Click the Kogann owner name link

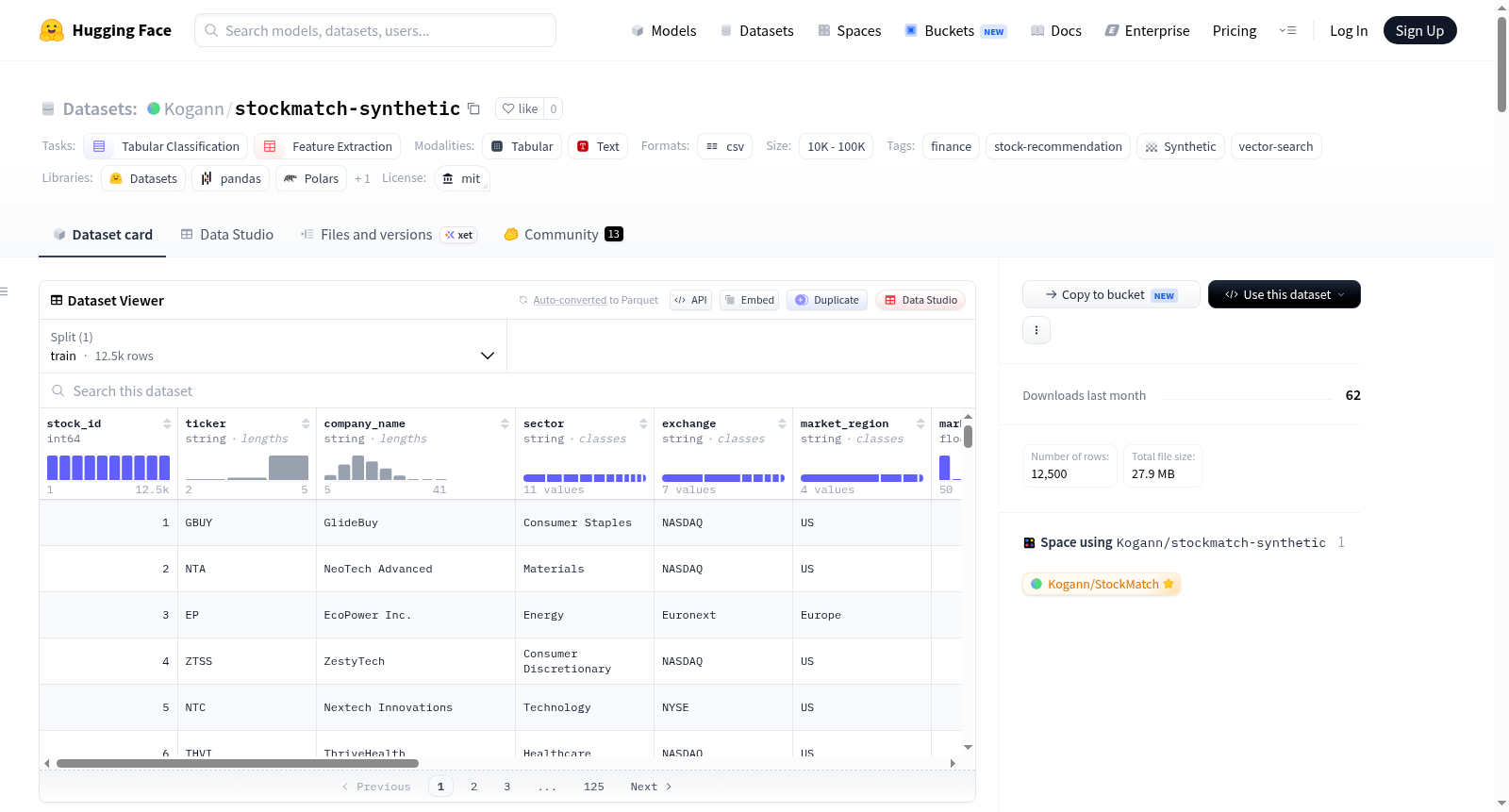click(194, 108)
